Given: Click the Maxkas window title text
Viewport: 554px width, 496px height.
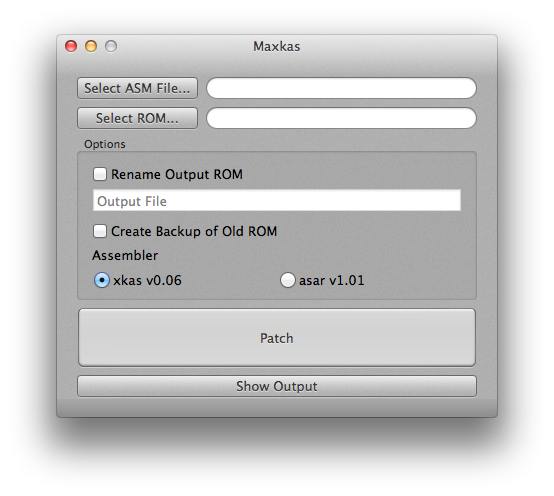Looking at the screenshot, I should point(277,46).
